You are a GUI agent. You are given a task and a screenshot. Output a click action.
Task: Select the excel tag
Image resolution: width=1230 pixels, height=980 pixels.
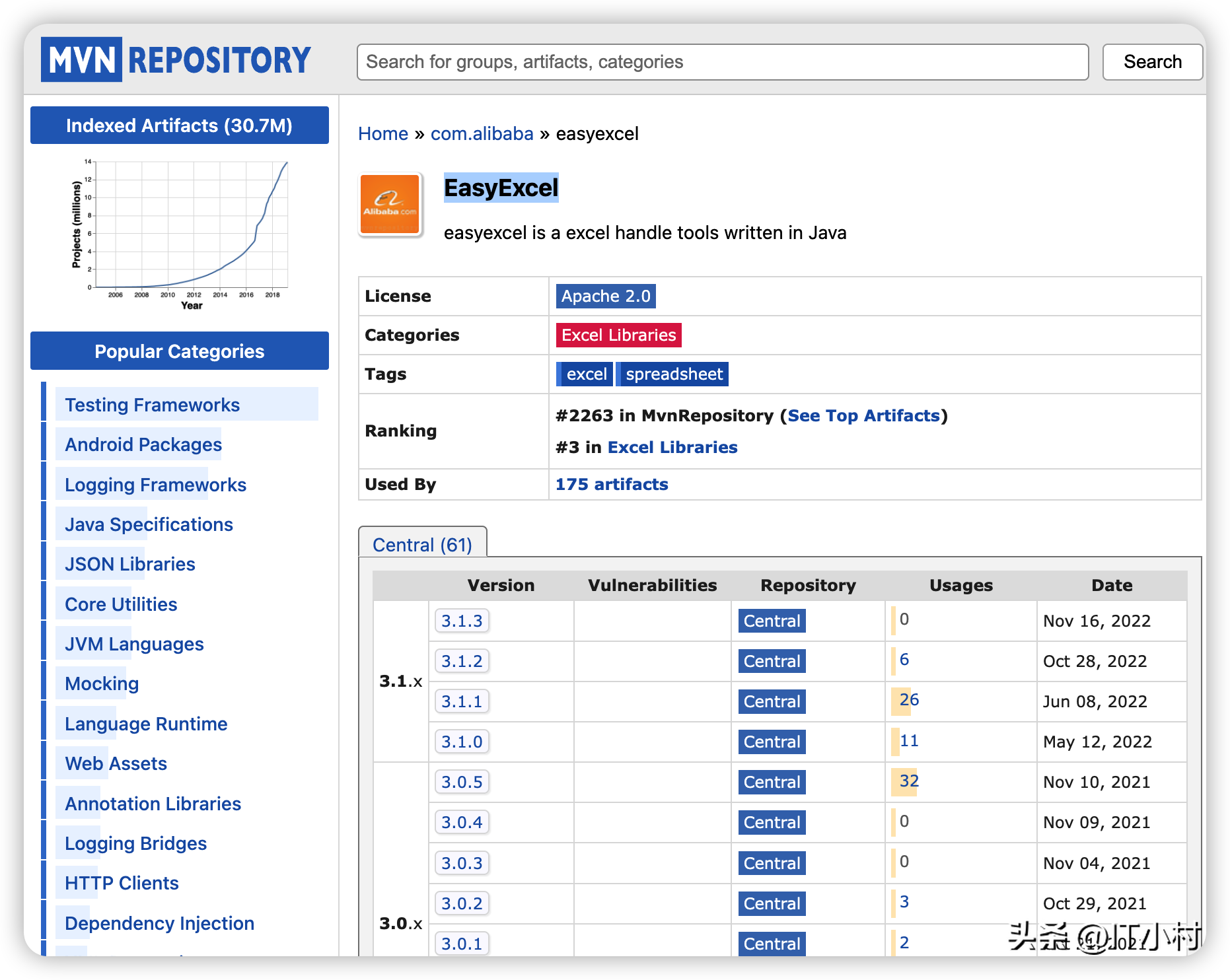tap(585, 374)
